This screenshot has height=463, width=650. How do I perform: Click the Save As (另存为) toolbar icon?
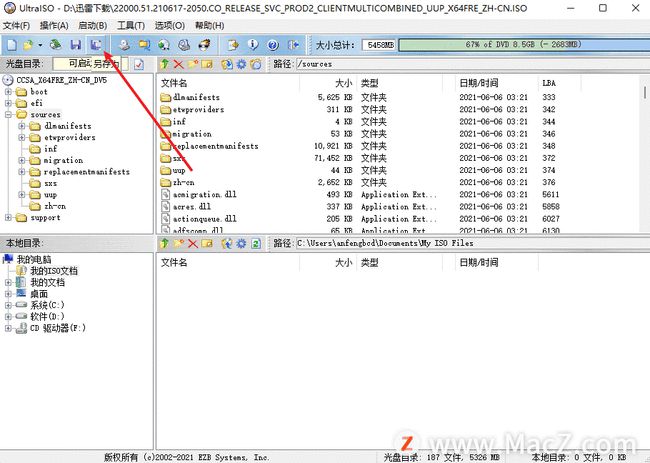pos(96,44)
